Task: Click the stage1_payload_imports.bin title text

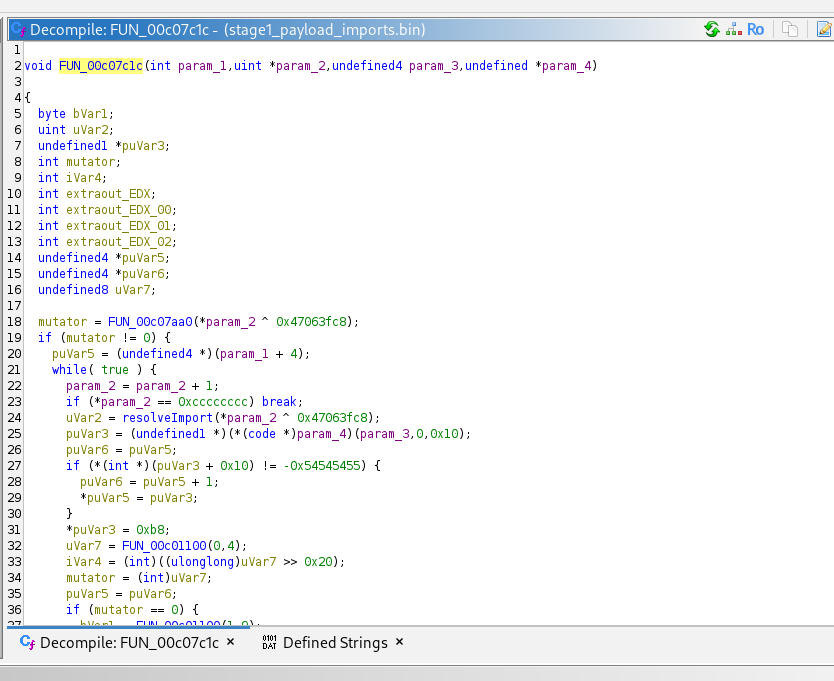Action: coord(324,29)
